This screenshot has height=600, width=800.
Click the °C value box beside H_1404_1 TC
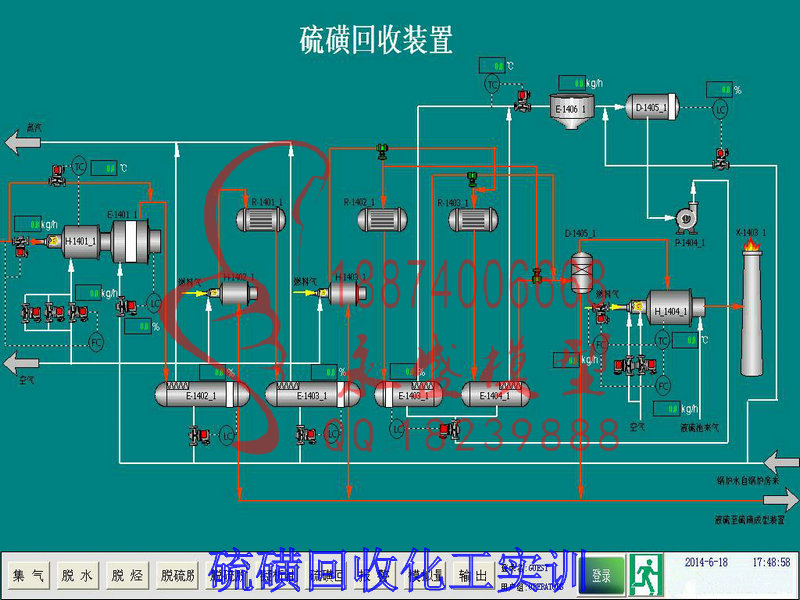685,340
